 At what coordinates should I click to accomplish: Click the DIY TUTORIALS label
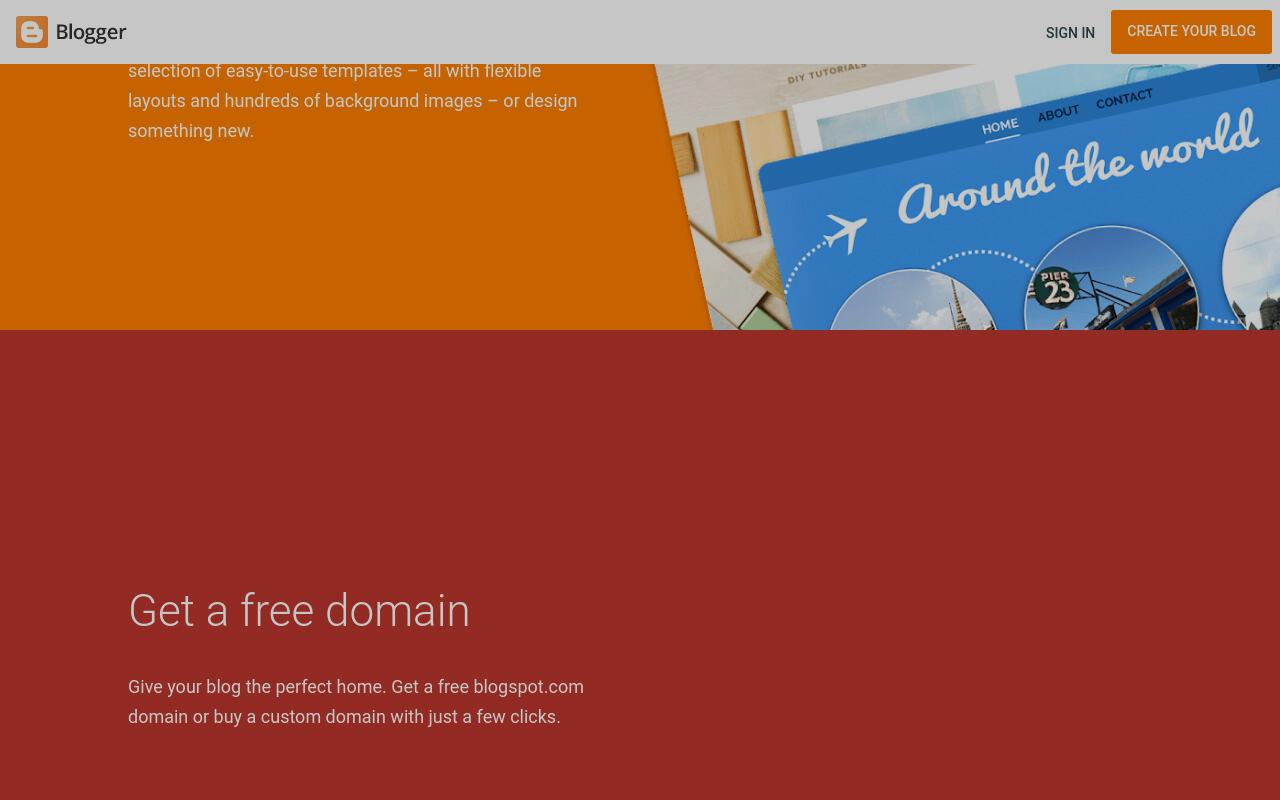[827, 73]
